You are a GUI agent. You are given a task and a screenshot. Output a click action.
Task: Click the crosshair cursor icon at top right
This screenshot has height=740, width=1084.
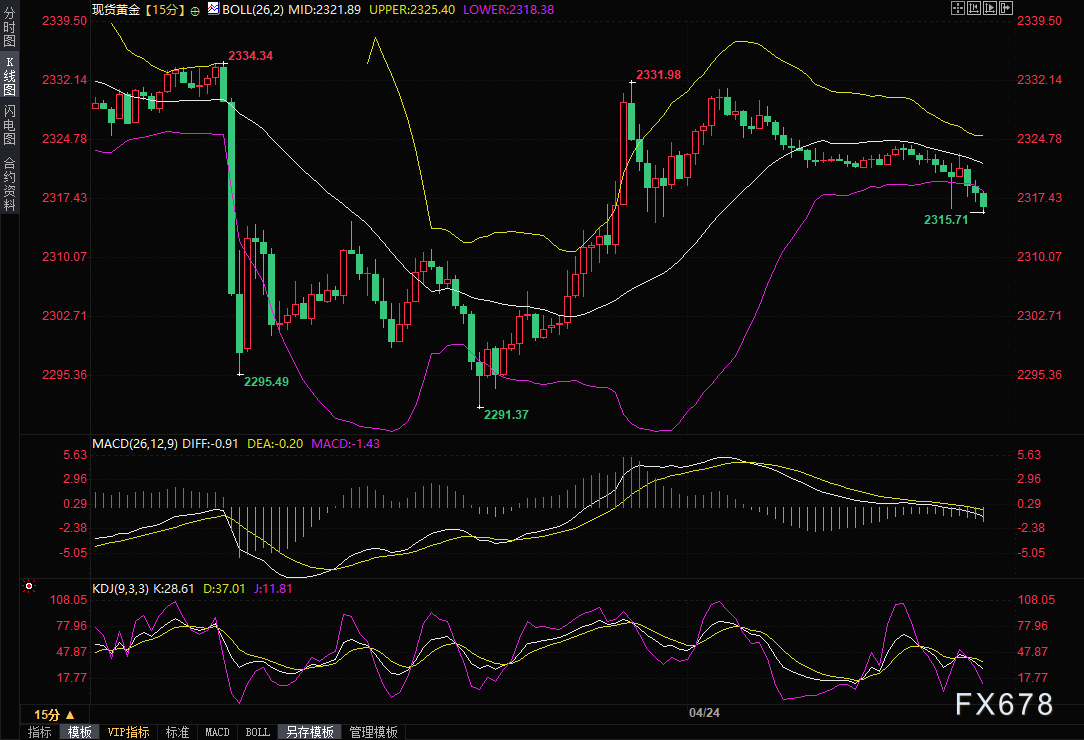[957, 8]
